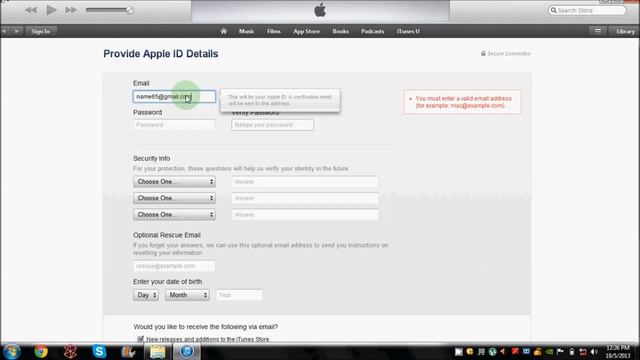This screenshot has width=640, height=360.
Task: Click the Apple logo in the display
Action: pyautogui.click(x=320, y=10)
